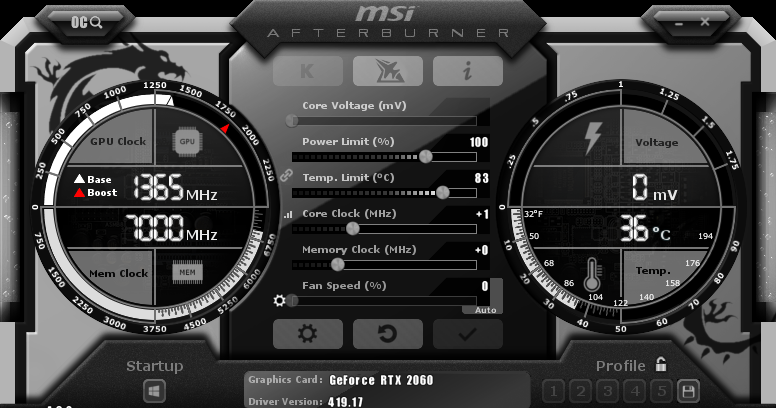
Task: Click the Fan Speed value 0
Action: point(485,286)
